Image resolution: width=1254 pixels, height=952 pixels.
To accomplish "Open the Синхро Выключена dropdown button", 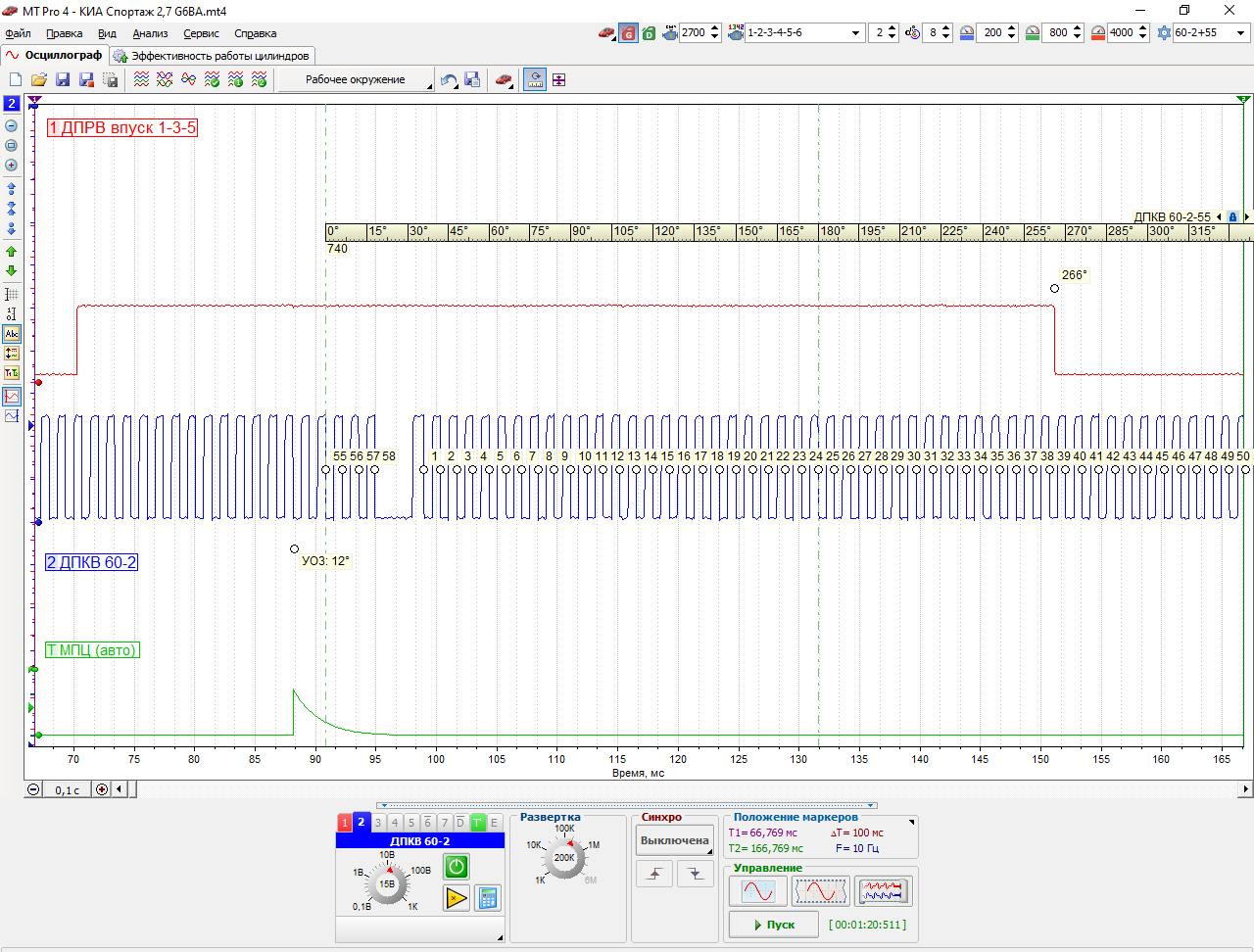I will click(x=675, y=840).
